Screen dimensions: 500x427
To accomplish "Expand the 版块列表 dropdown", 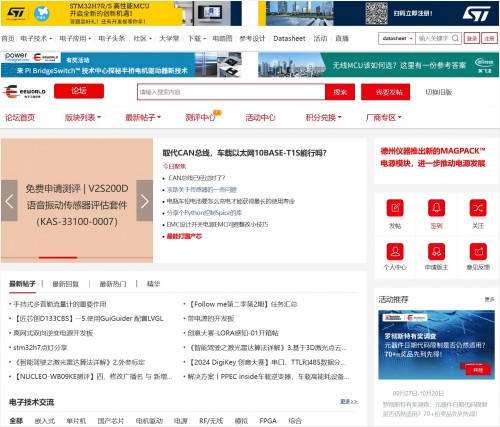I will [99, 117].
